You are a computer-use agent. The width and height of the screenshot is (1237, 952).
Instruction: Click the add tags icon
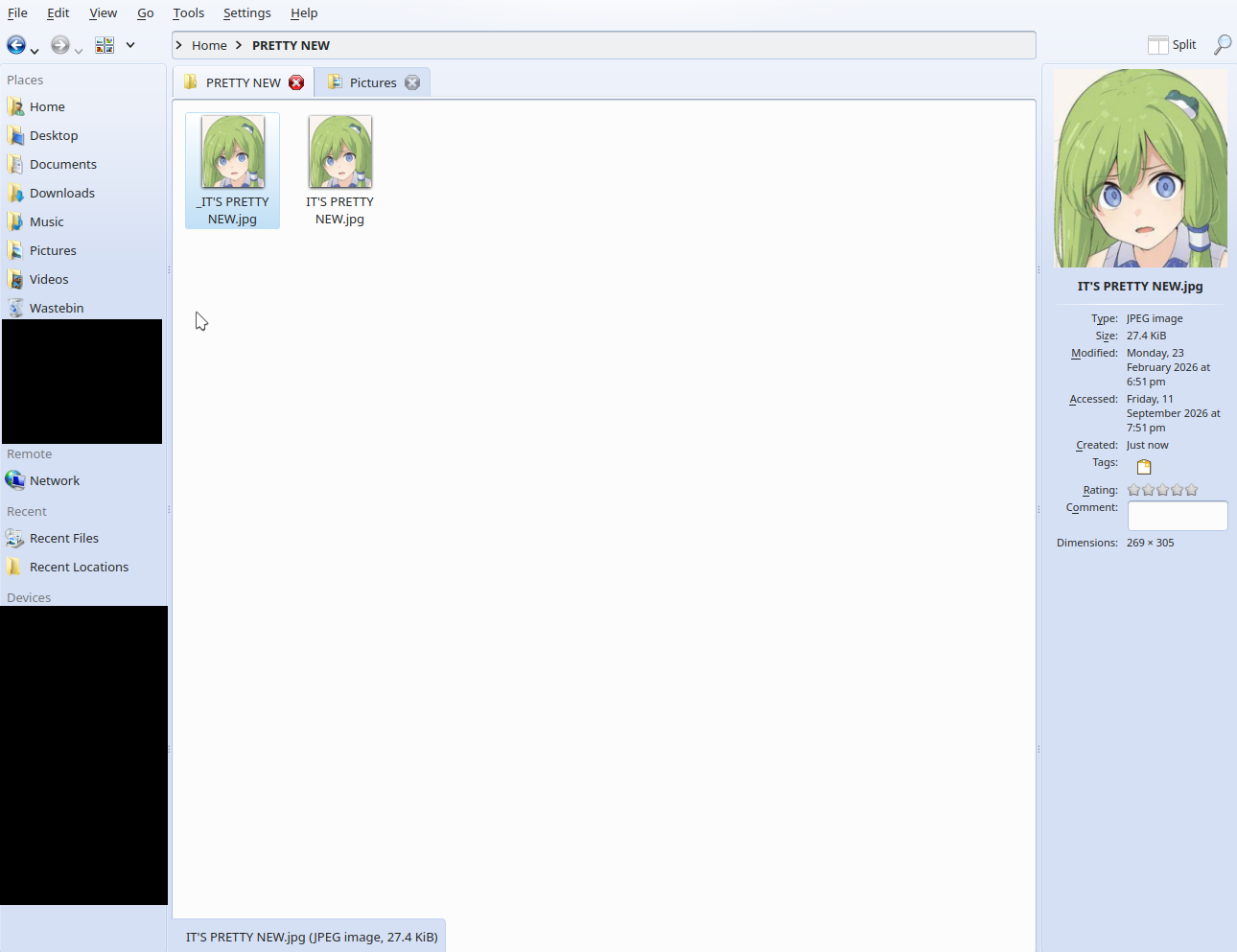point(1144,467)
